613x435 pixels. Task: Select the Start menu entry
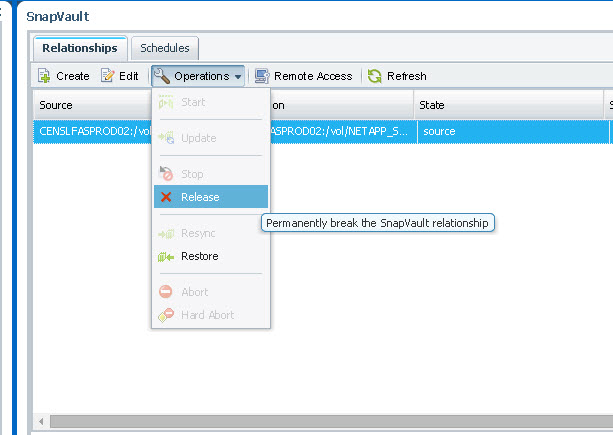pos(211,102)
